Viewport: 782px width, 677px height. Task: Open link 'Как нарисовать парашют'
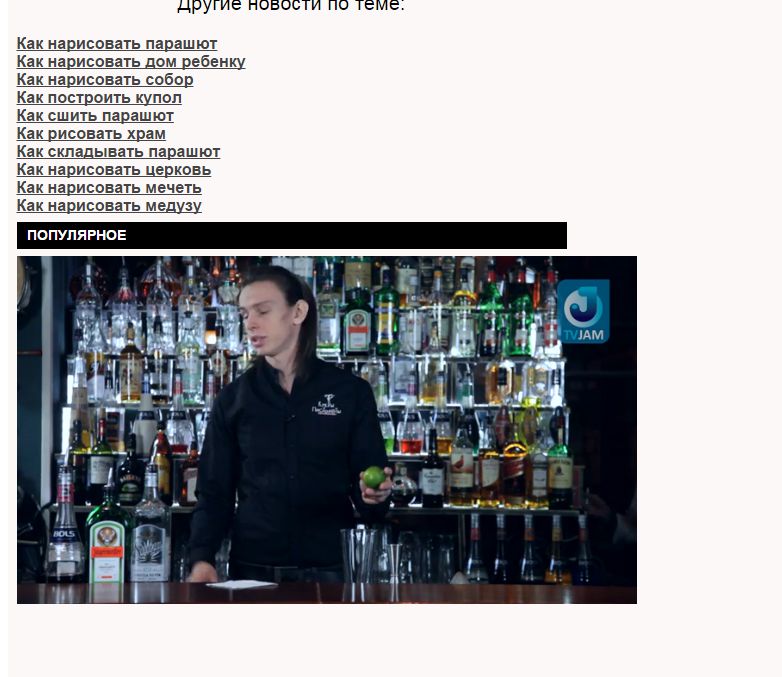(x=117, y=44)
